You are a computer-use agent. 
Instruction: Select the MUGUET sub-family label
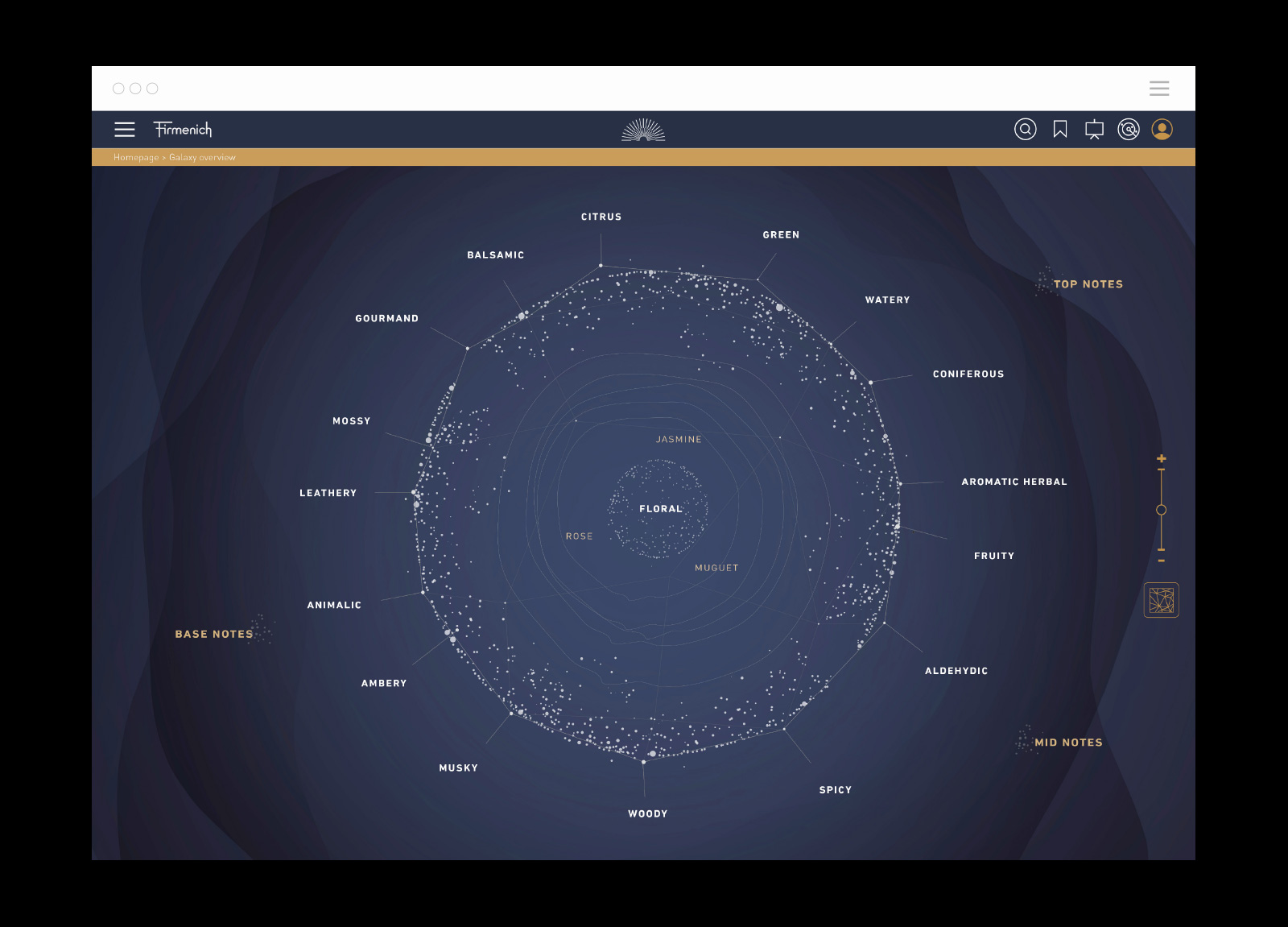tap(716, 568)
